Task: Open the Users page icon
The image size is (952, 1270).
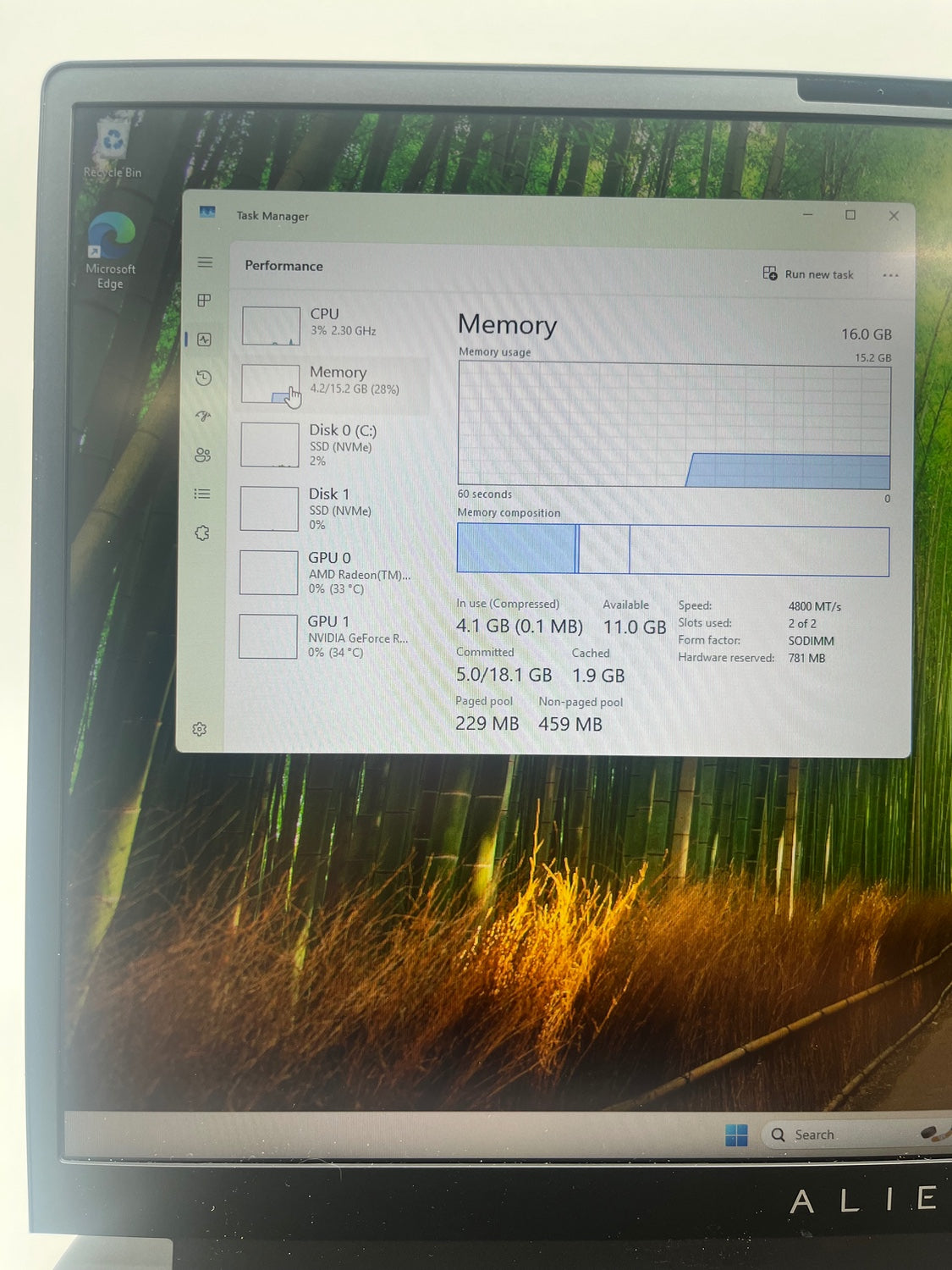Action: 202,456
